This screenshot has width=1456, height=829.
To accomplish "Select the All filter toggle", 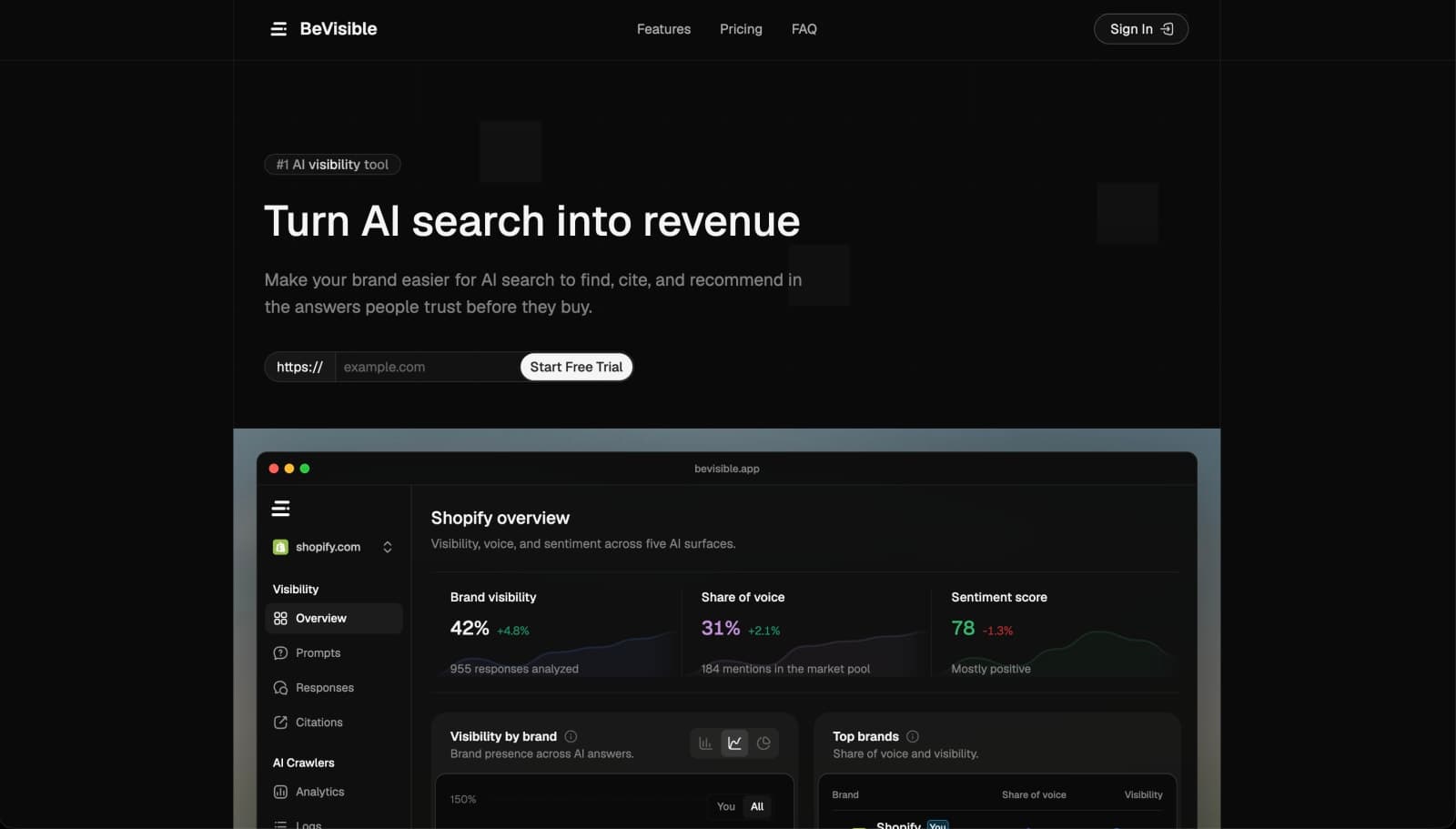I will click(x=757, y=806).
